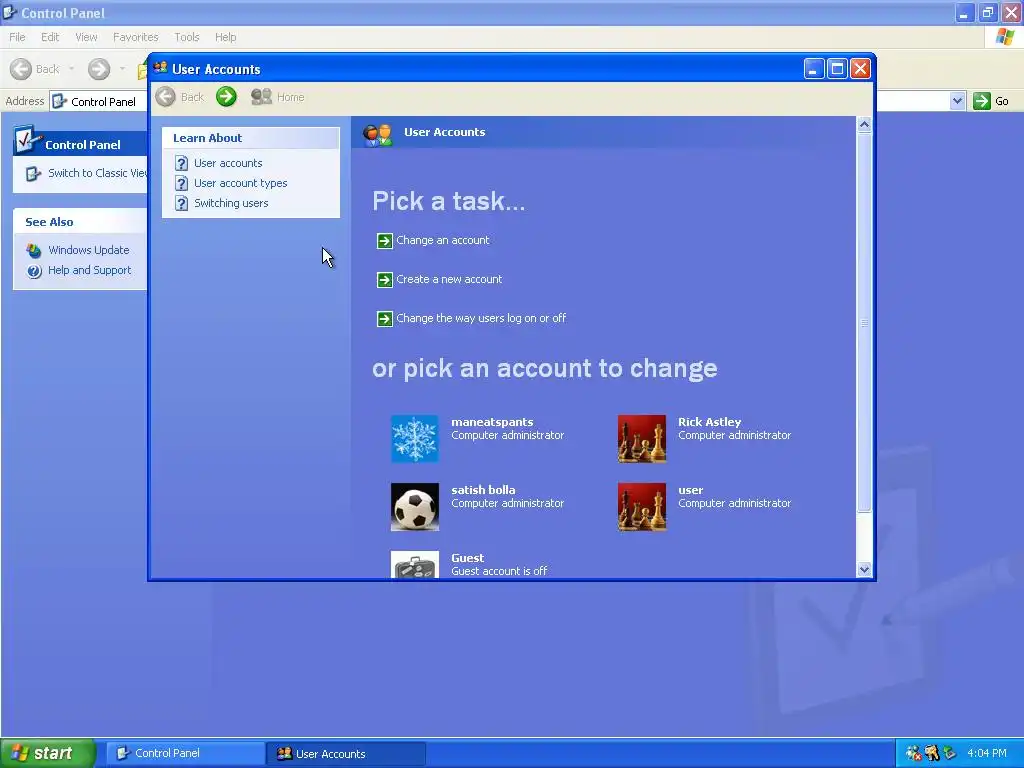Open the Back history dropdown in Control Panel
1024x768 pixels.
[71, 69]
